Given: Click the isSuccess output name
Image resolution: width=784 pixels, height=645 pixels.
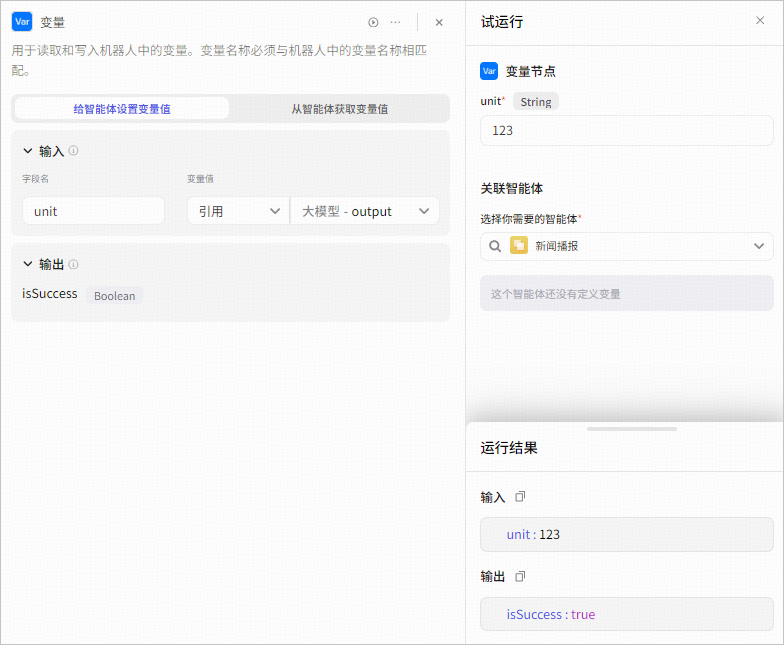Looking at the screenshot, I should [50, 294].
